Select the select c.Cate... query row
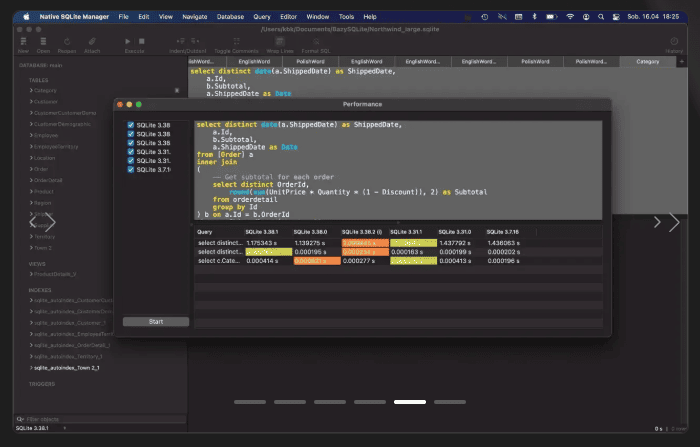This screenshot has height=447, width=700. [398, 261]
